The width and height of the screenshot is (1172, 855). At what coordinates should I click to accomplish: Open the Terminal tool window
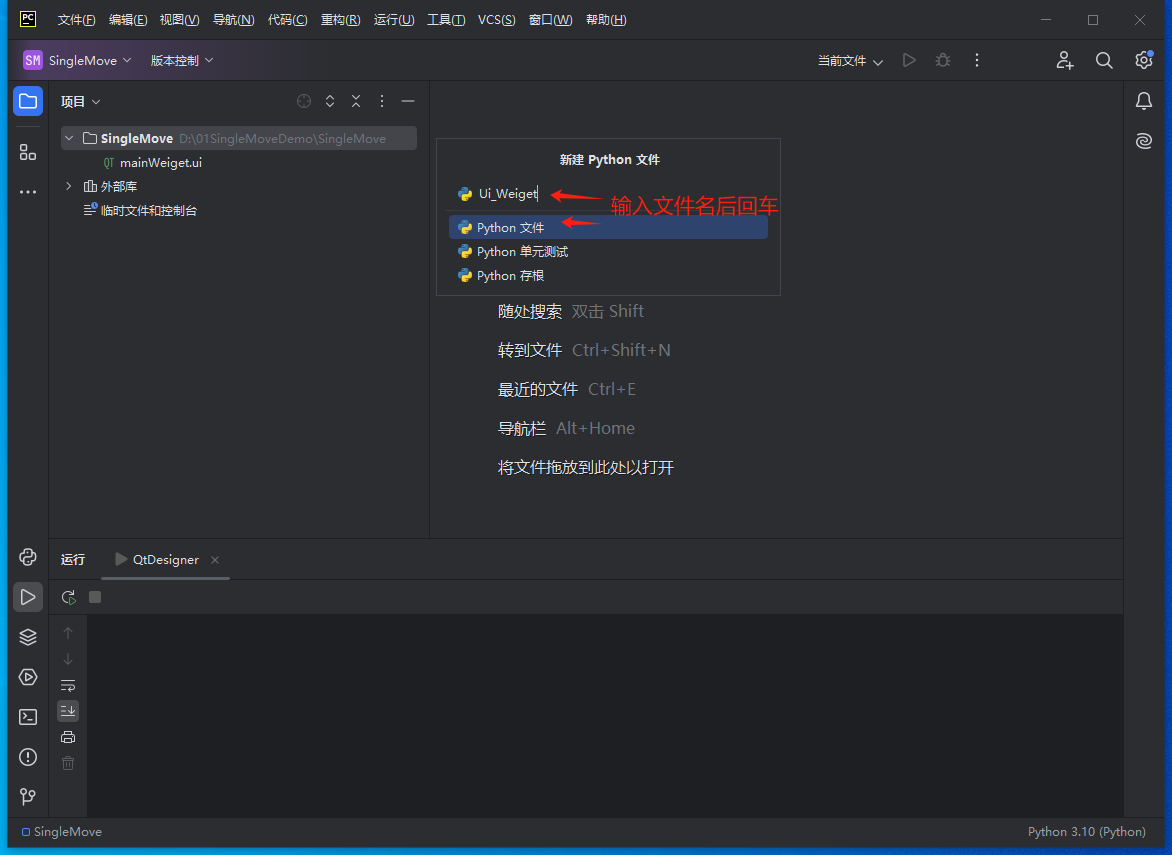click(28, 717)
